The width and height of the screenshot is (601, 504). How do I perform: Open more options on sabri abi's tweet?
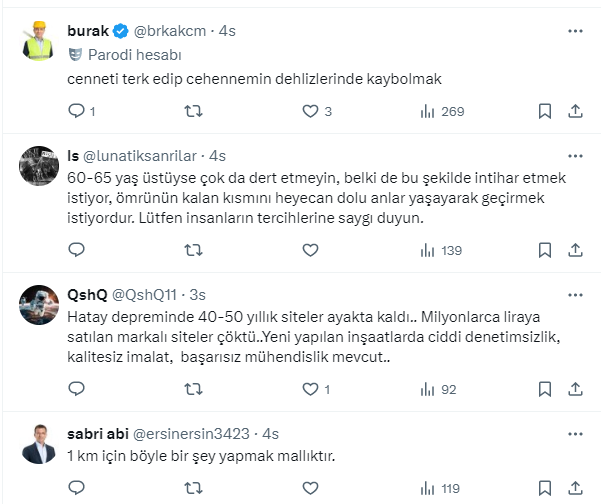(575, 433)
